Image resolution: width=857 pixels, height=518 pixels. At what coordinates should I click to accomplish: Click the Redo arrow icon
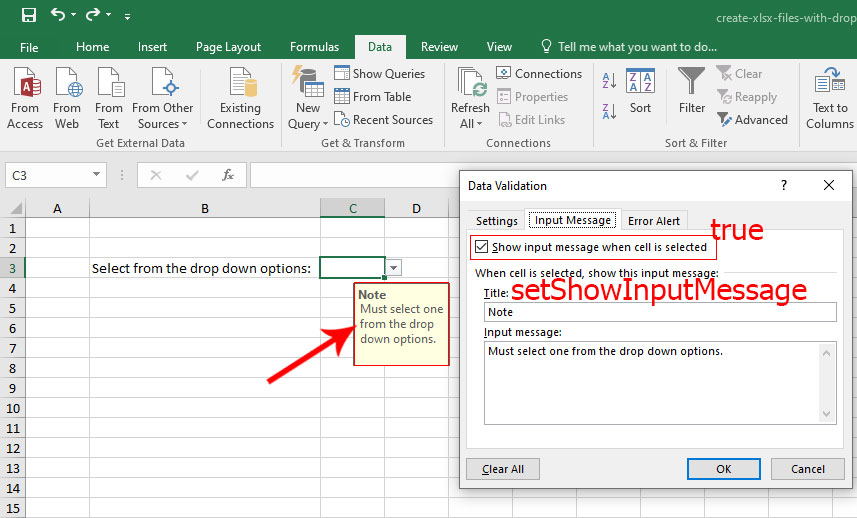93,14
